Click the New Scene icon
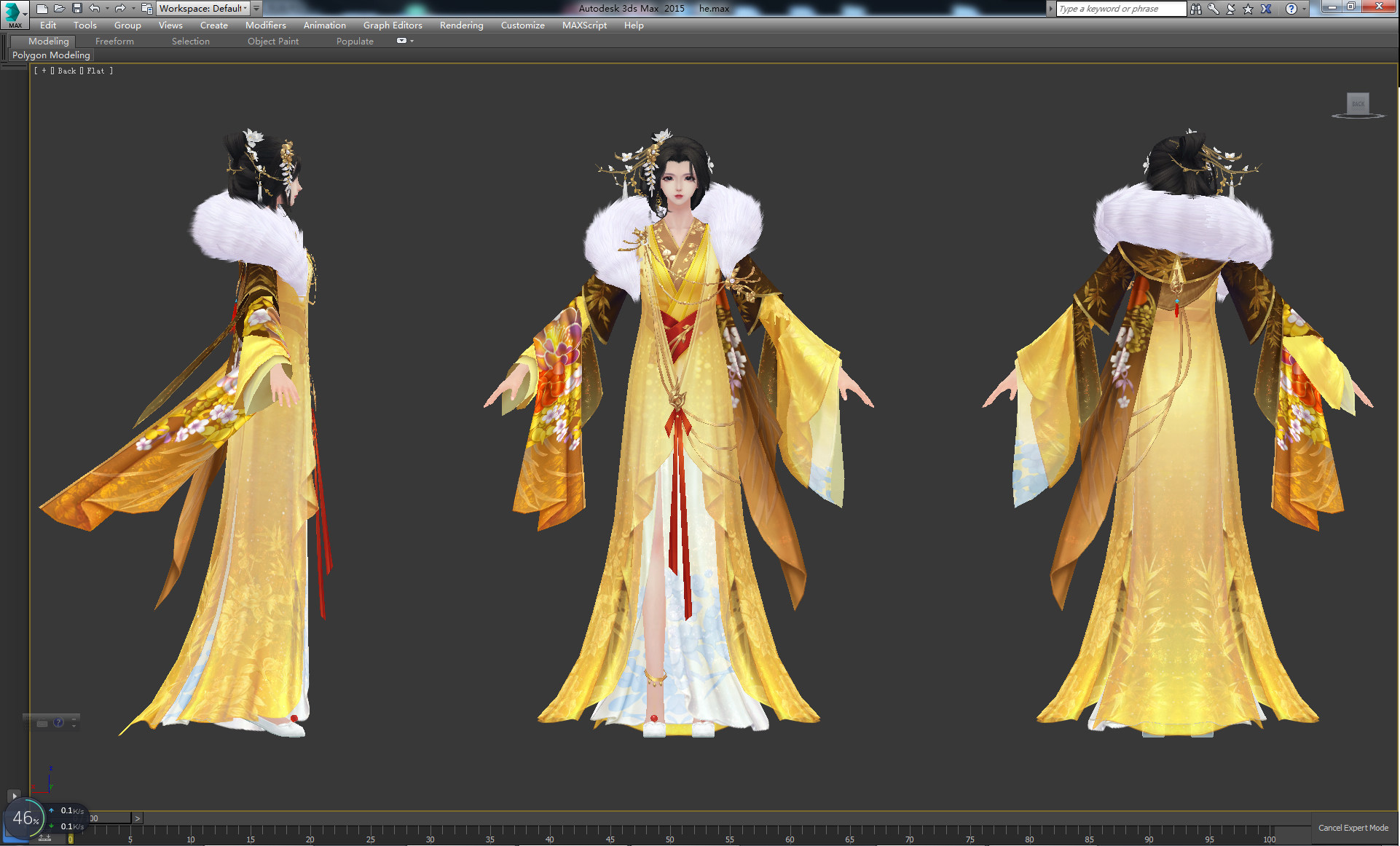Screen dimensions: 1400x846 tap(42, 9)
